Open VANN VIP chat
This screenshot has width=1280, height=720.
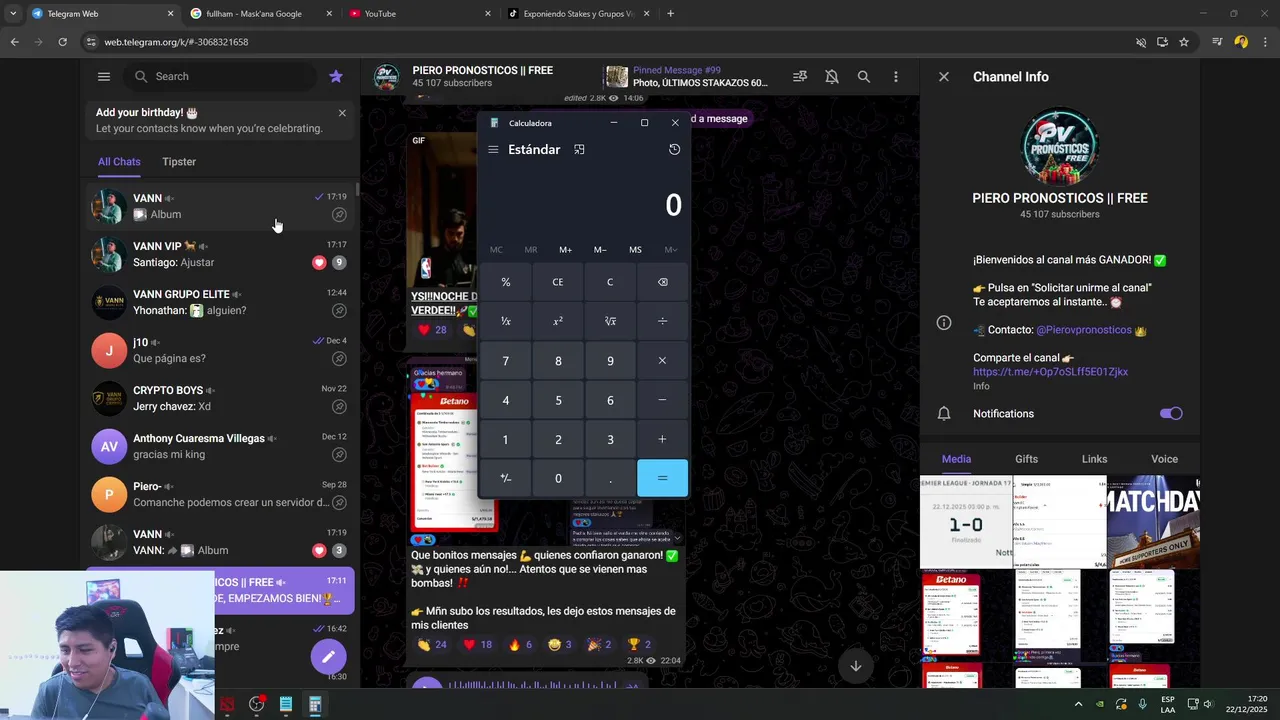pos(220,254)
